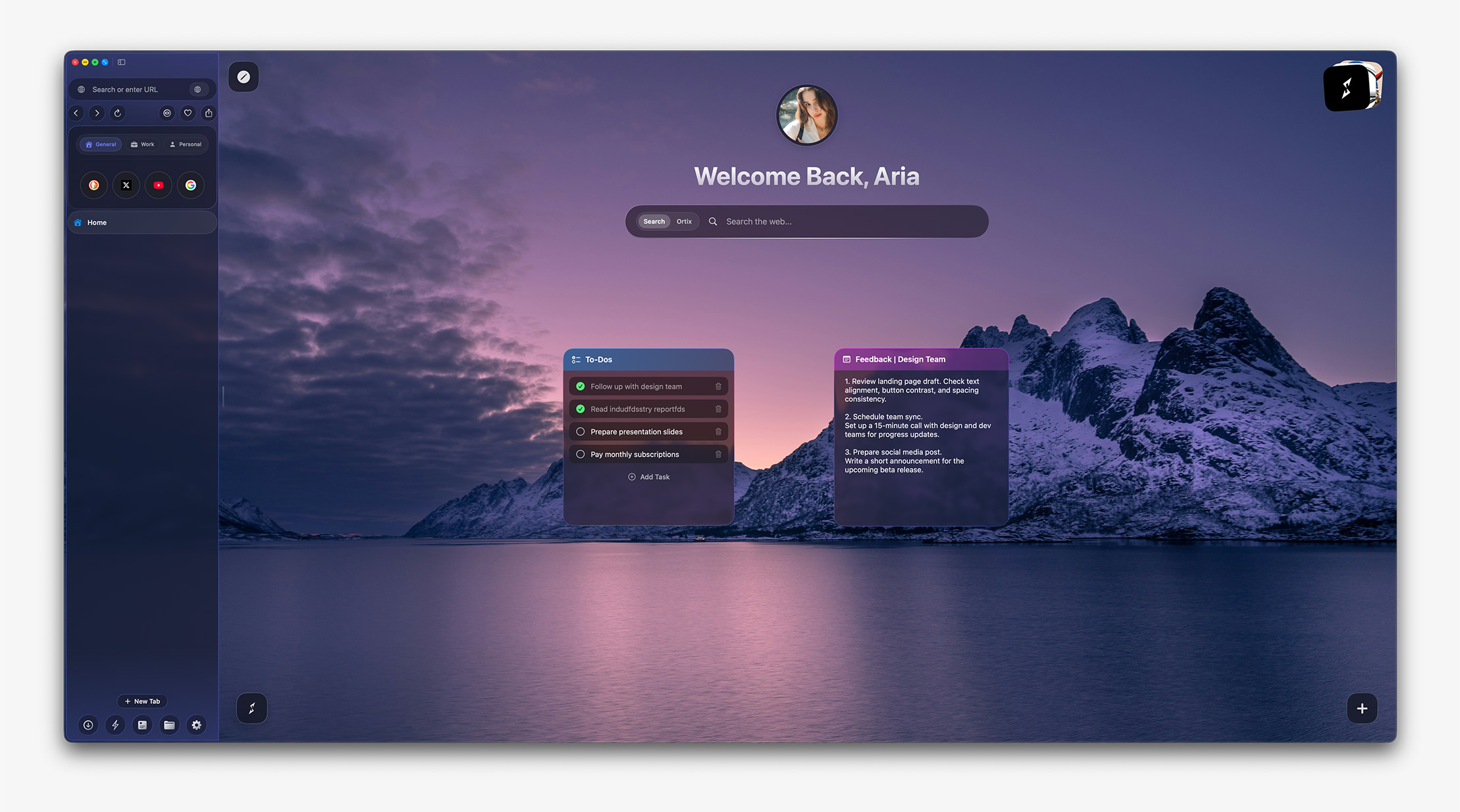The width and height of the screenshot is (1460, 812).
Task: Switch to the Work profile
Action: tap(142, 144)
